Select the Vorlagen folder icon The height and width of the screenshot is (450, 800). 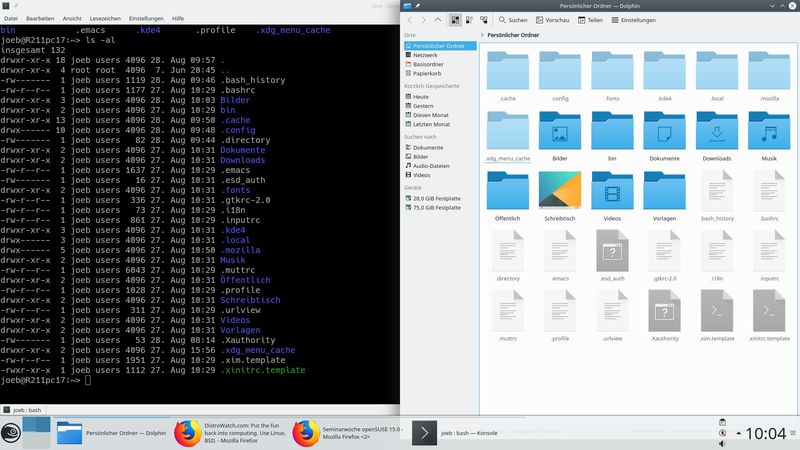[664, 191]
